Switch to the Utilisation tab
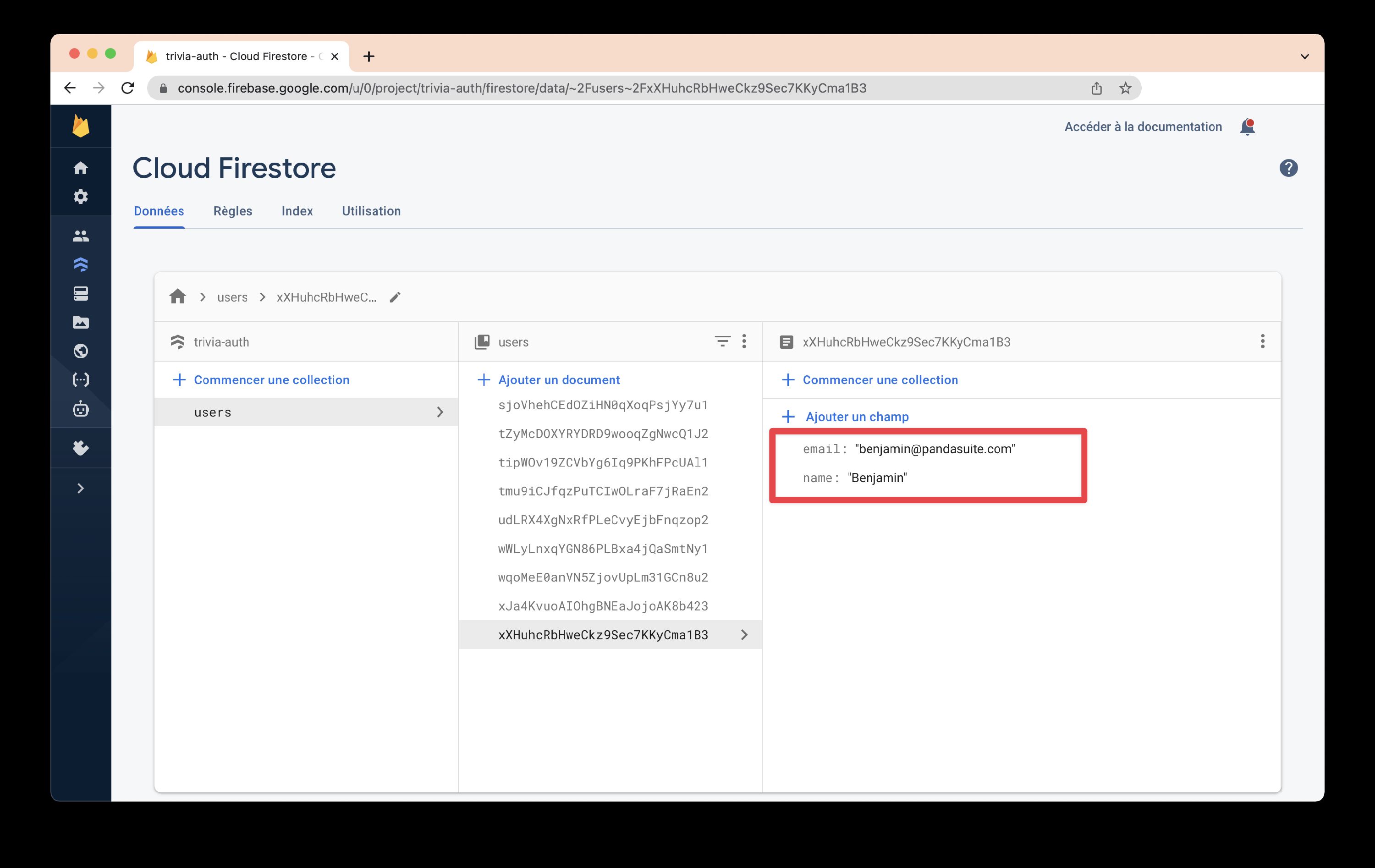 pos(371,211)
